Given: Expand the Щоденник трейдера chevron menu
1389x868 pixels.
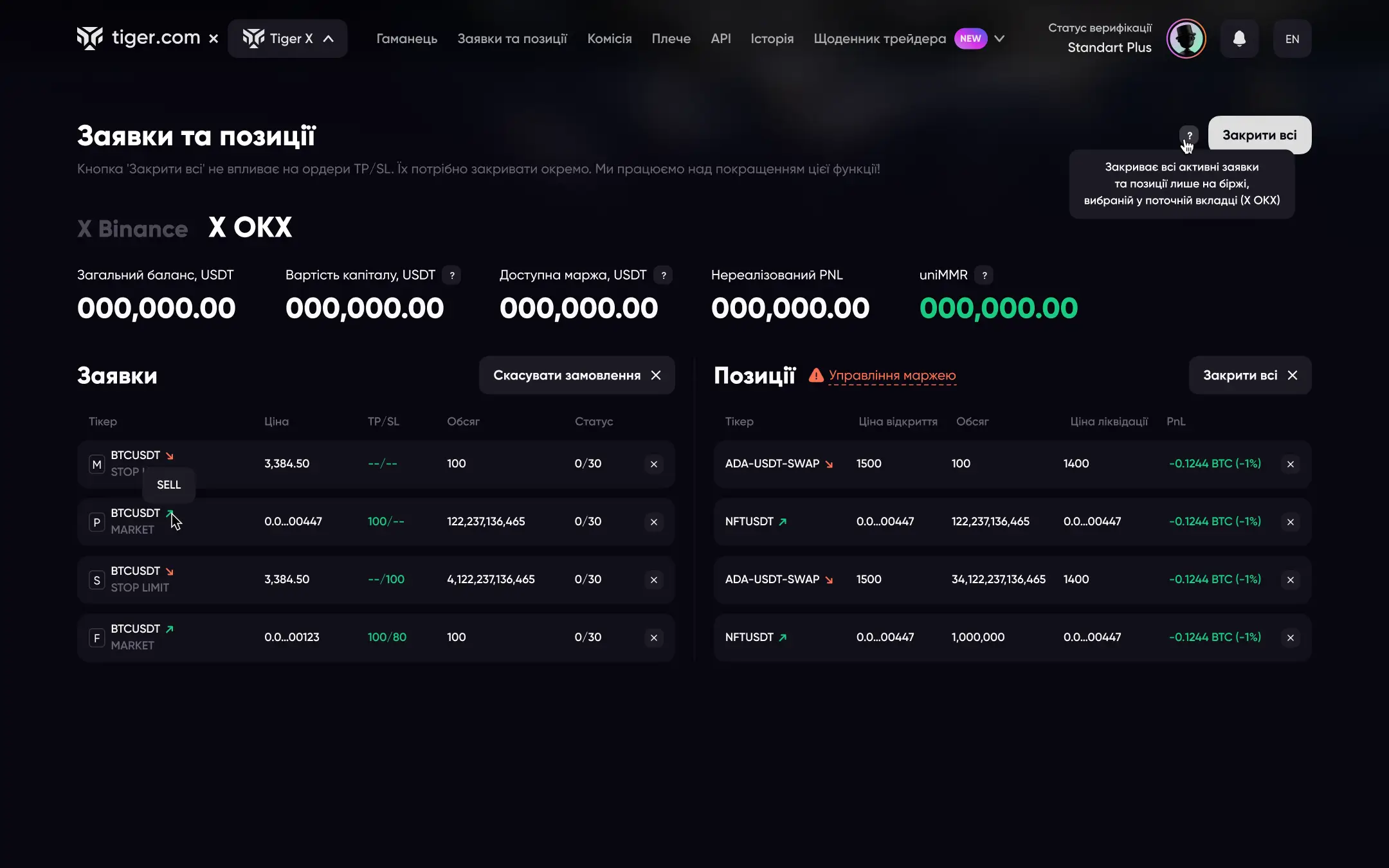Looking at the screenshot, I should click(x=999, y=39).
